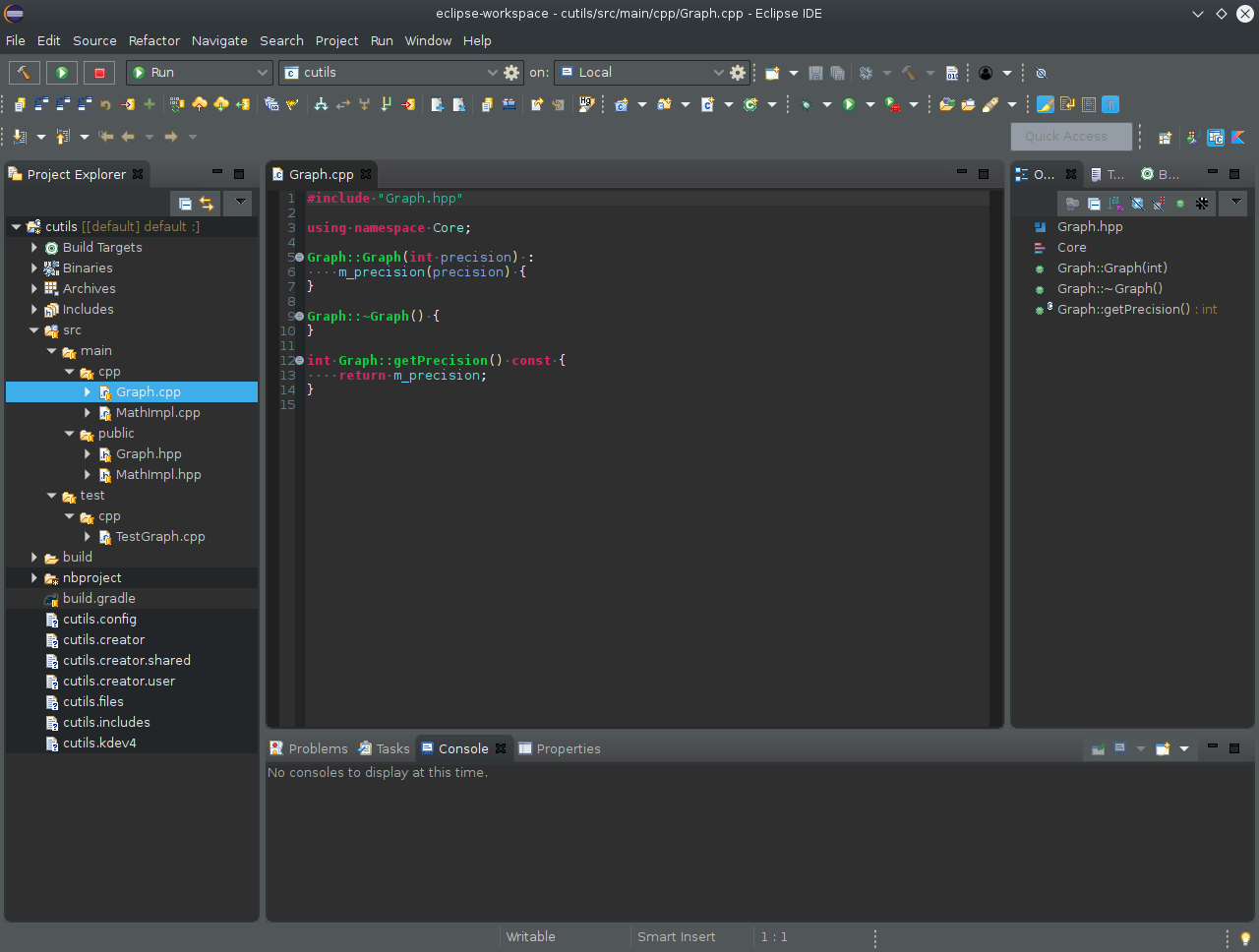
Task: Toggle Show Whitespace Characters toolbar button
Action: [1110, 104]
